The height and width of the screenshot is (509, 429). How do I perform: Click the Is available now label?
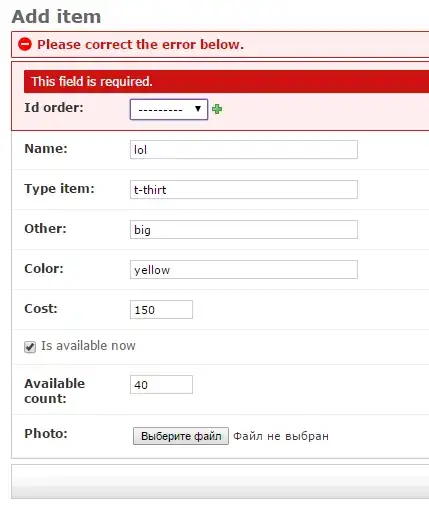pyautogui.click(x=88, y=346)
